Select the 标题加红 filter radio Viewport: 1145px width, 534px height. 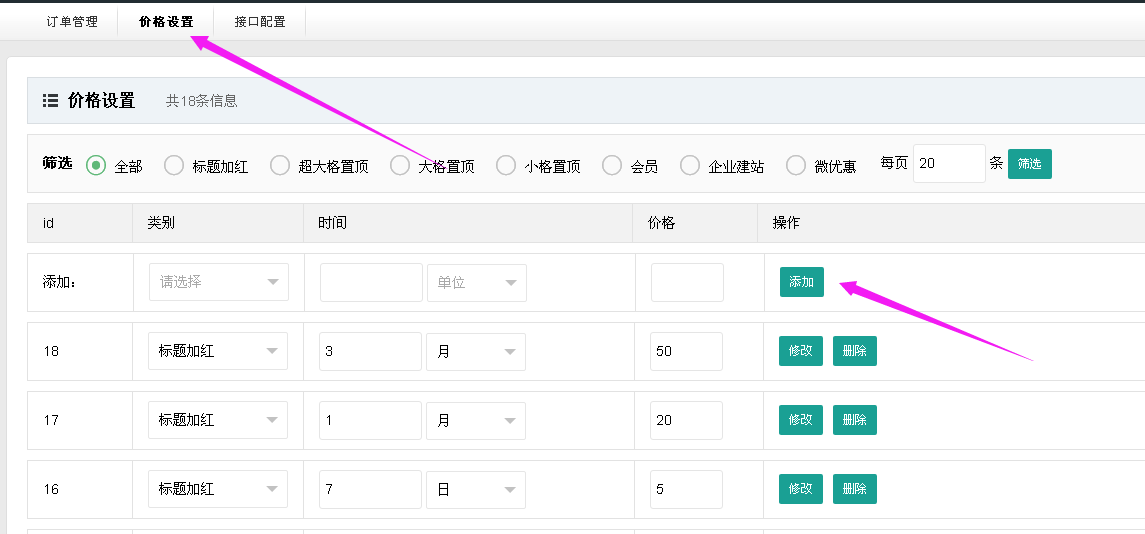click(x=174, y=166)
